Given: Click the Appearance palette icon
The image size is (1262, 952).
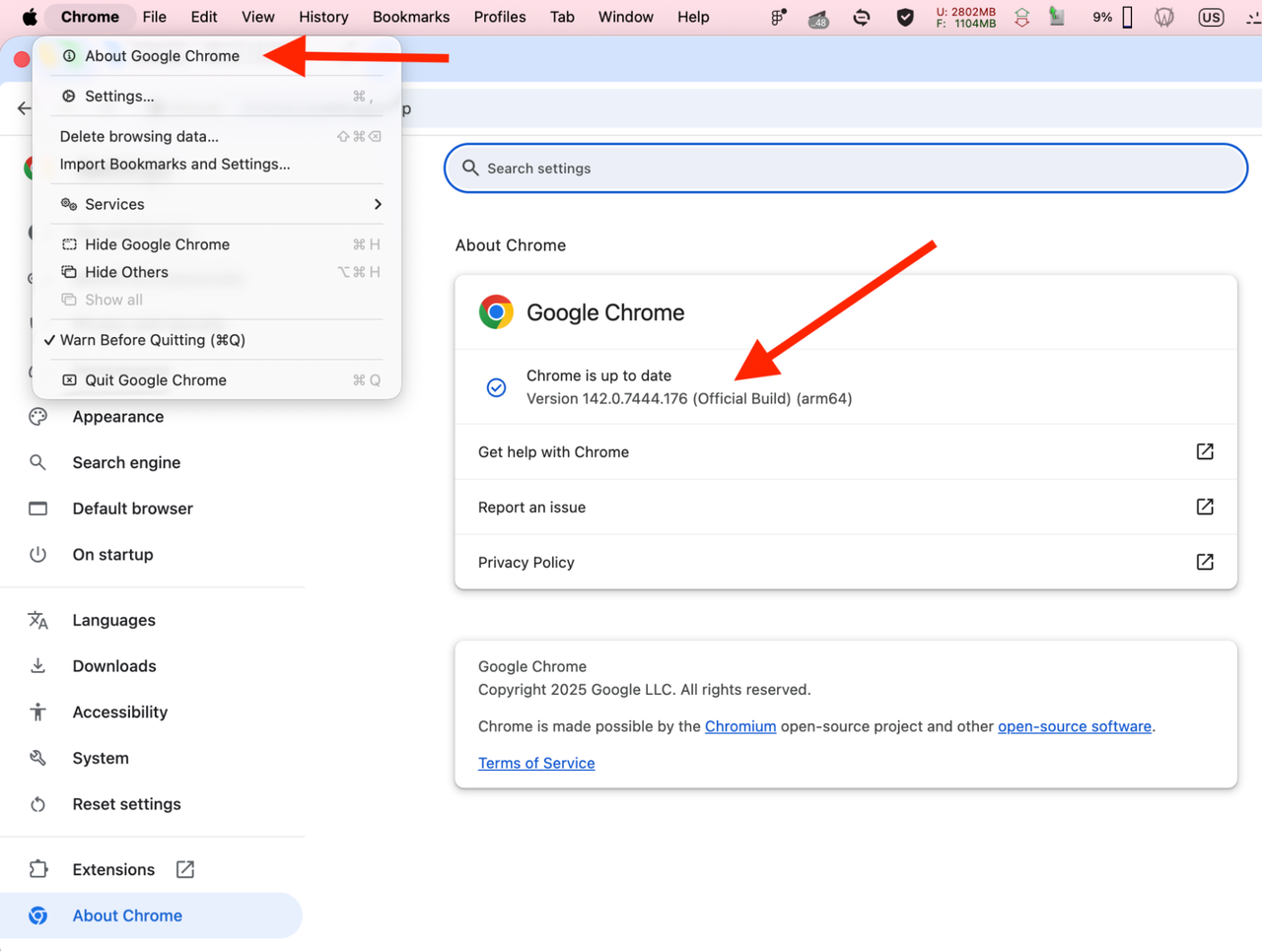Looking at the screenshot, I should pos(37,417).
